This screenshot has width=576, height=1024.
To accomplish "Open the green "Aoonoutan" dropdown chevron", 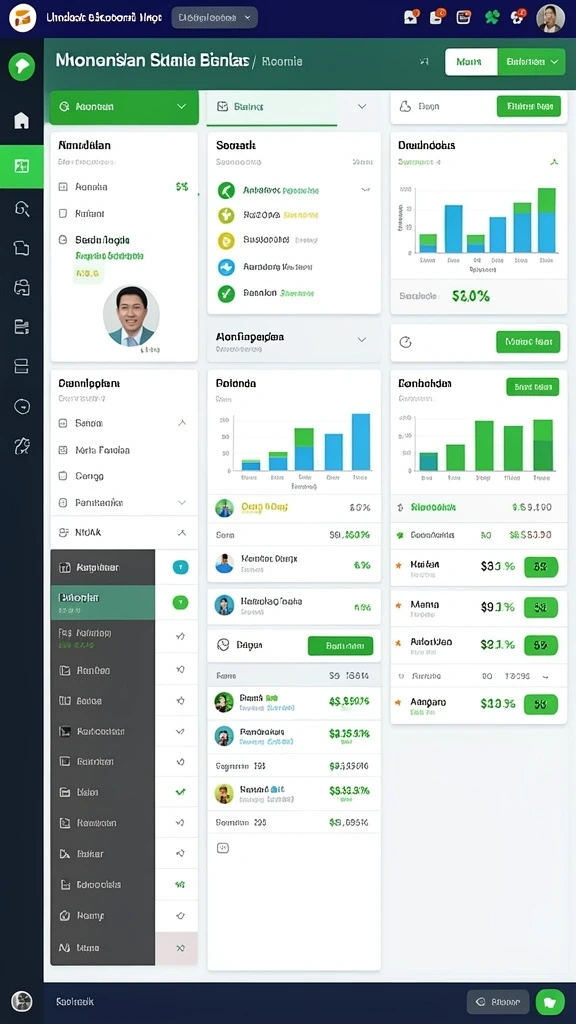I will (182, 106).
